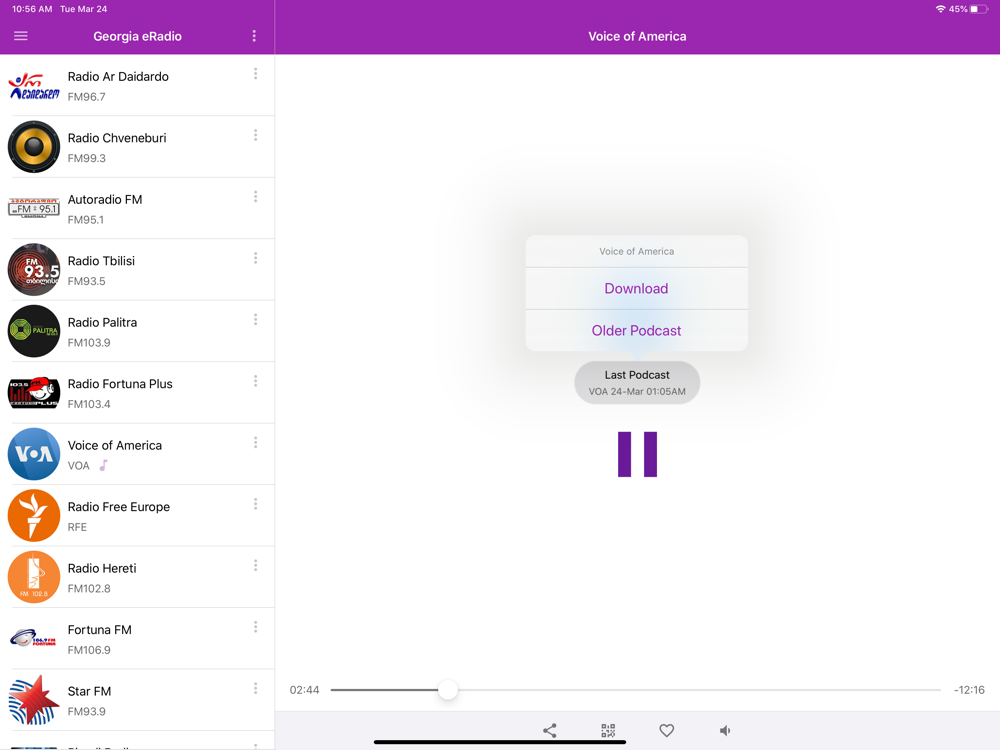Play Radio Hereti station
The width and height of the screenshot is (1000, 750).
(x=137, y=577)
